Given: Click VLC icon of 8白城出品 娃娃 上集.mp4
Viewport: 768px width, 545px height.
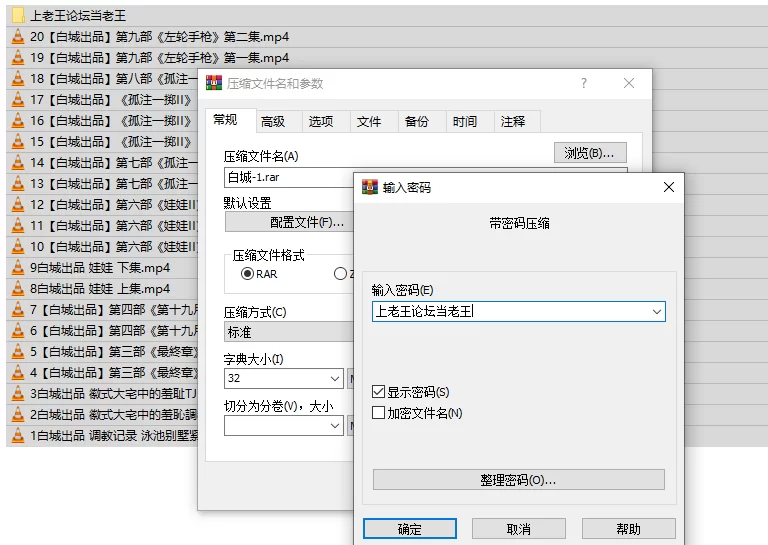Looking at the screenshot, I should coord(18,289).
